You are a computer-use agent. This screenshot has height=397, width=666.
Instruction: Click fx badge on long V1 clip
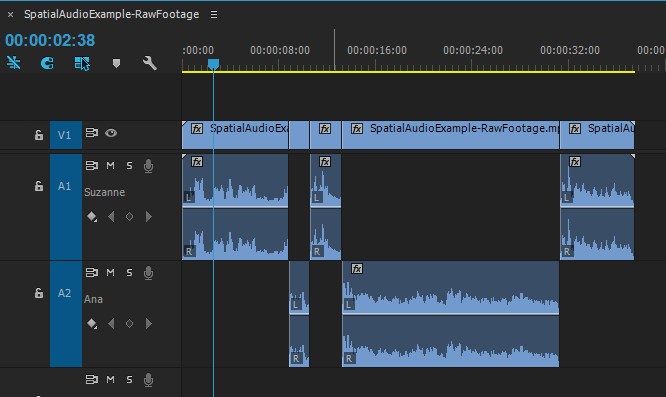click(357, 129)
